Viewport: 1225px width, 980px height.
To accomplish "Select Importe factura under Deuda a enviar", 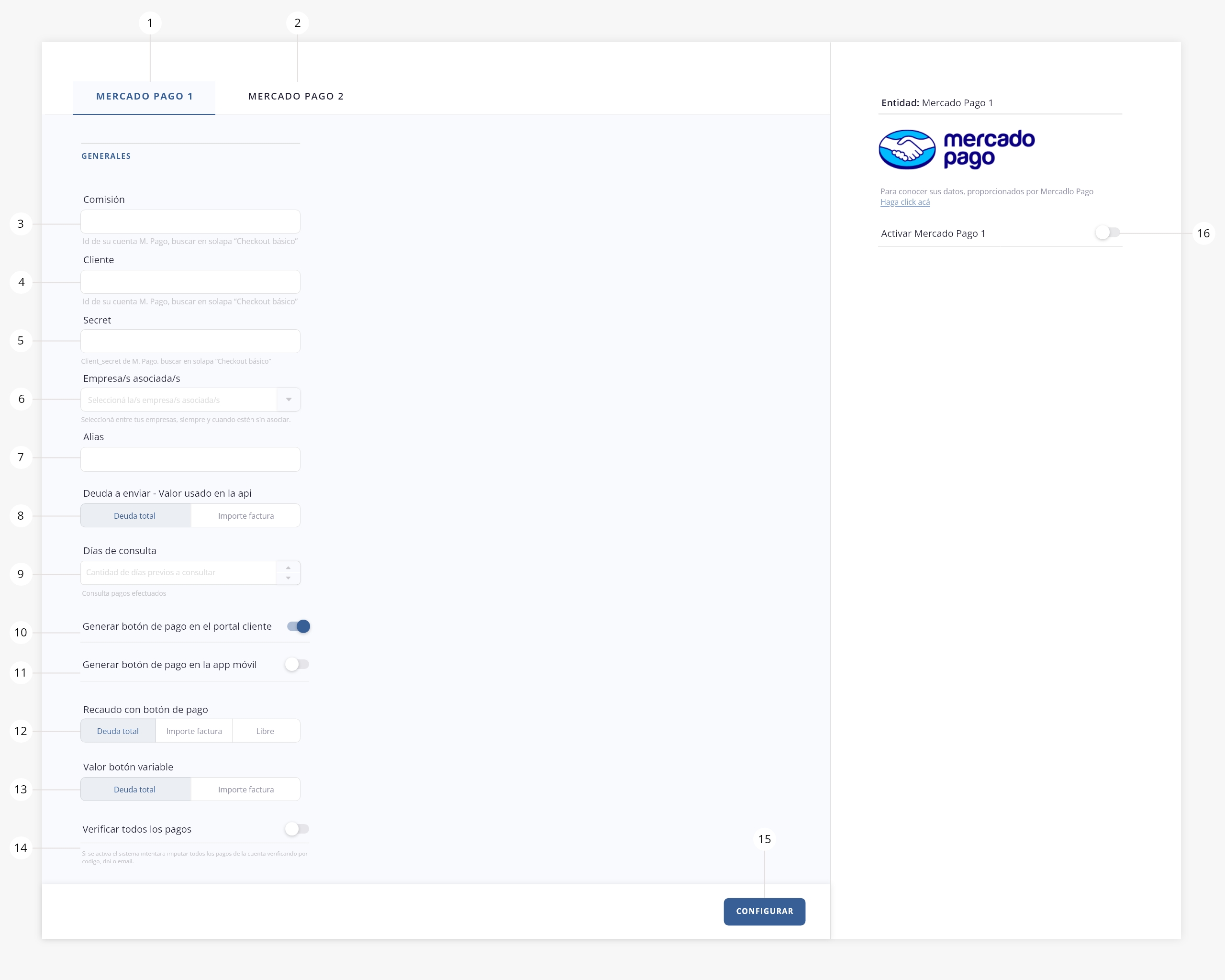I will (245, 516).
